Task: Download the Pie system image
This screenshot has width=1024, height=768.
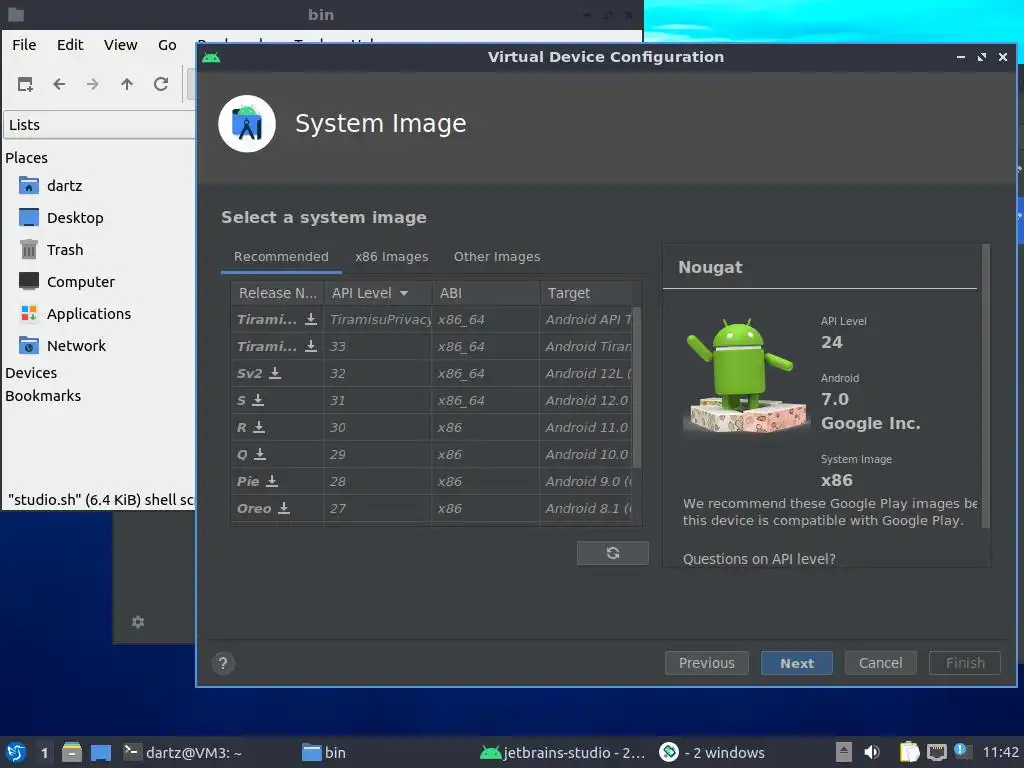Action: pyautogui.click(x=272, y=481)
